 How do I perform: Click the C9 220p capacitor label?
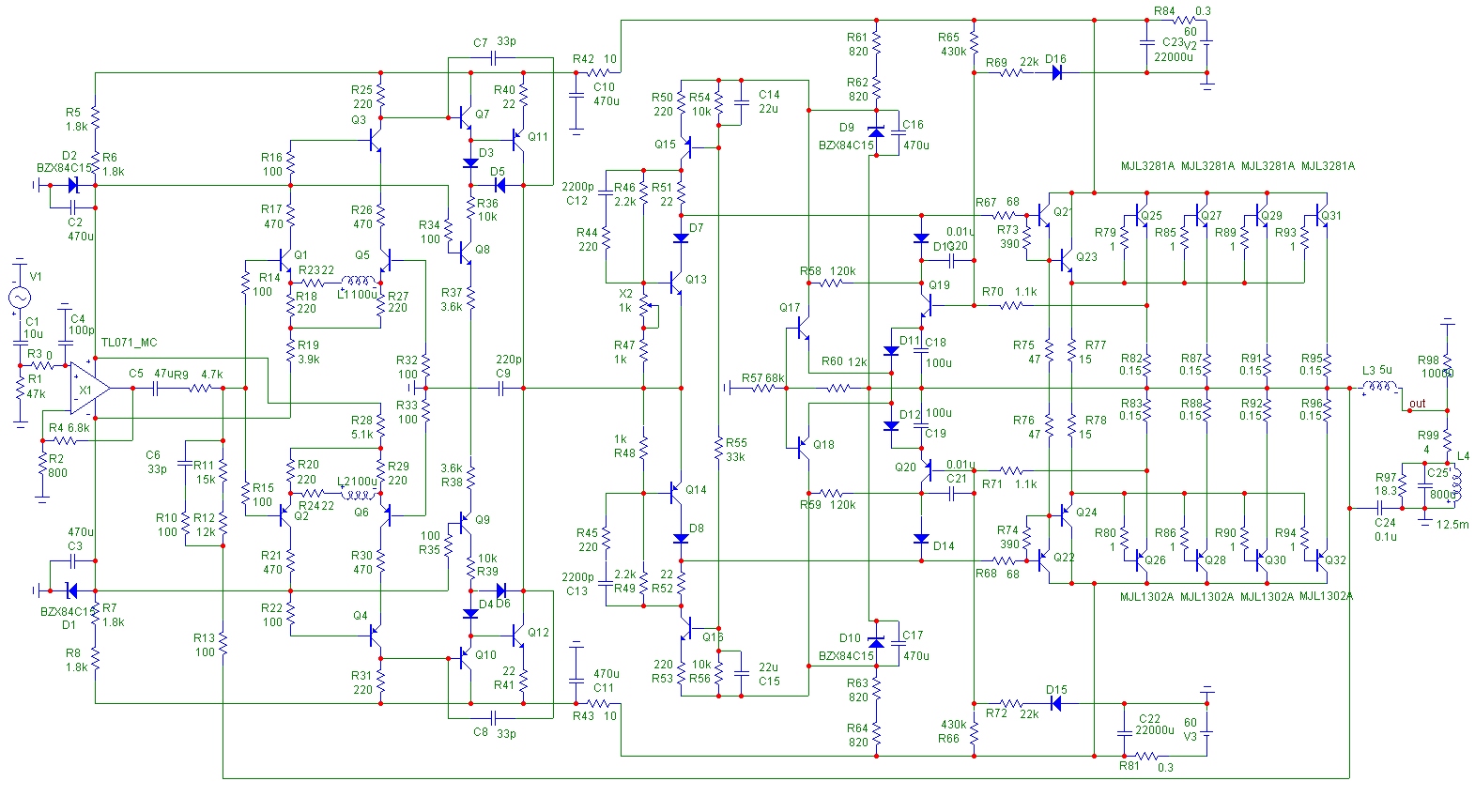point(508,366)
